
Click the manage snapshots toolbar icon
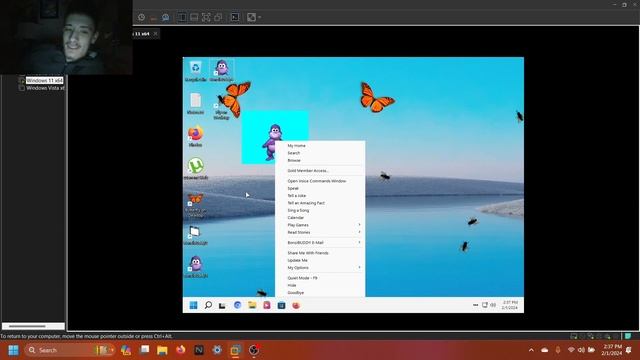[x=165, y=17]
